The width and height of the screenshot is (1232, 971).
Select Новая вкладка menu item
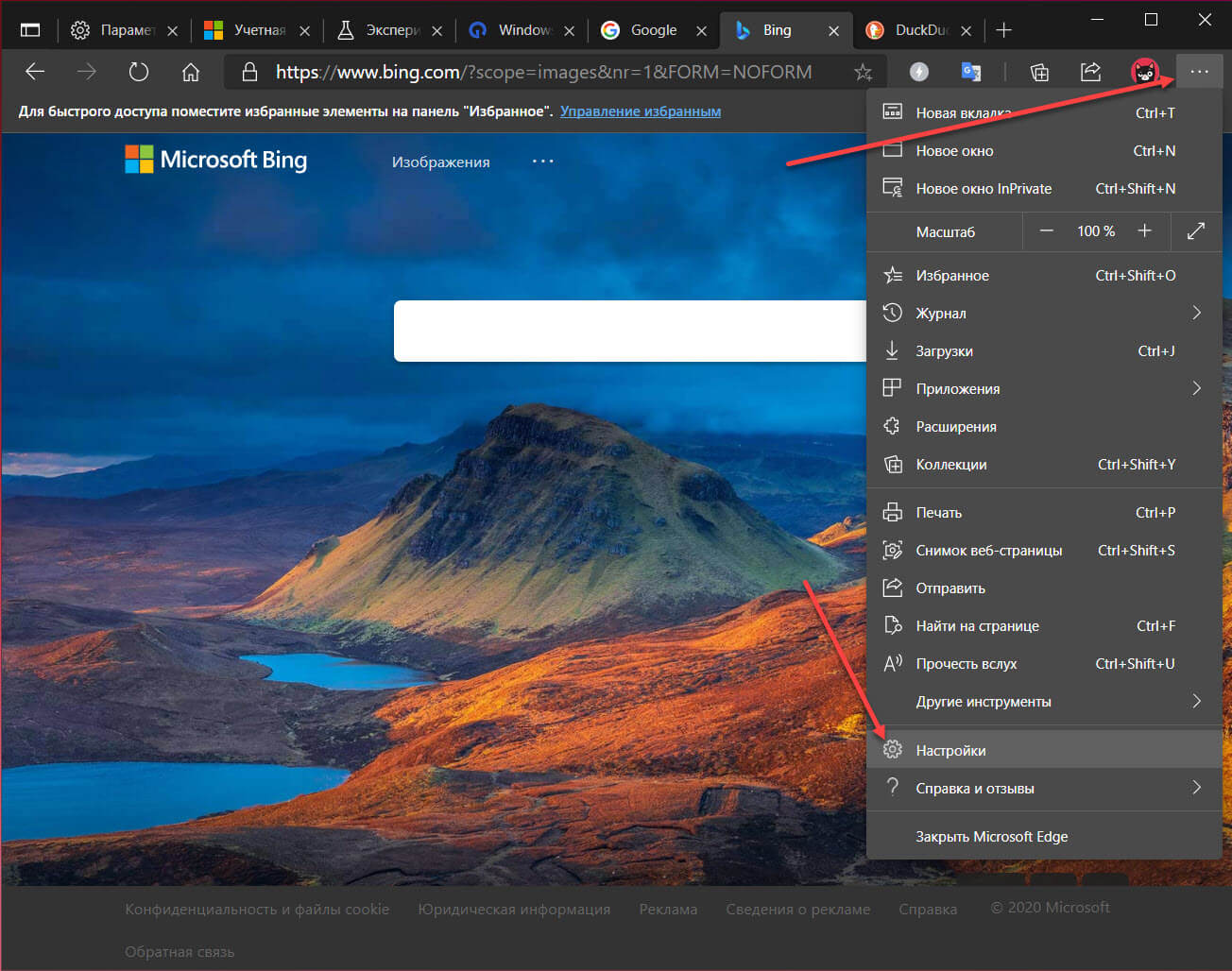(1044, 112)
